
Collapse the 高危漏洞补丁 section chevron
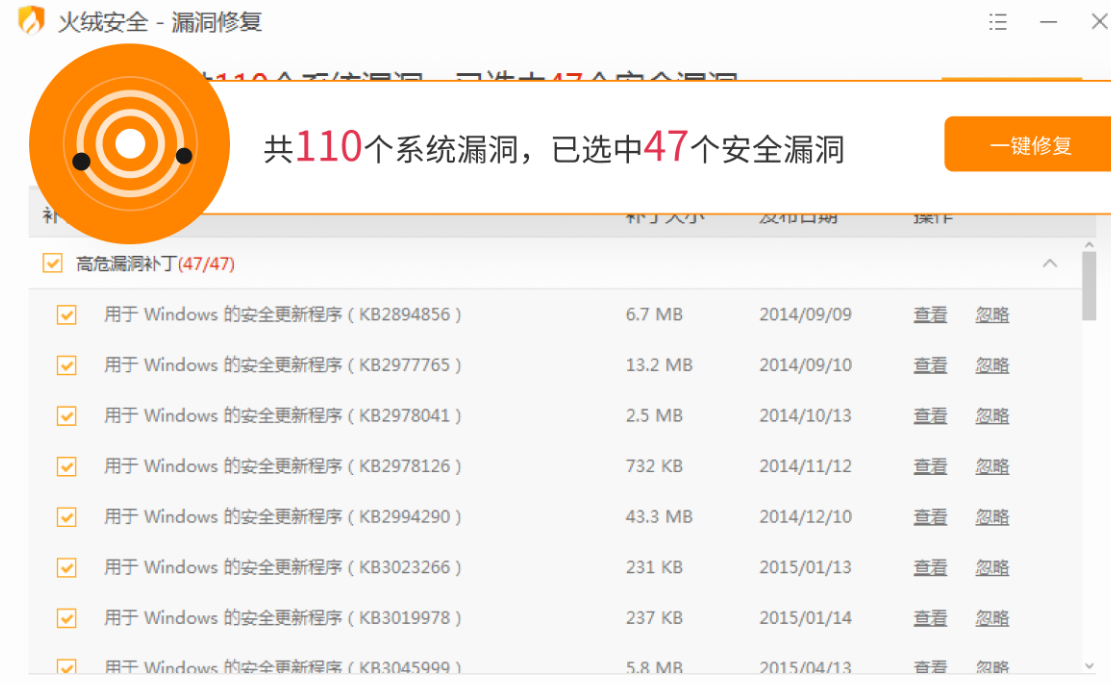tap(1050, 264)
